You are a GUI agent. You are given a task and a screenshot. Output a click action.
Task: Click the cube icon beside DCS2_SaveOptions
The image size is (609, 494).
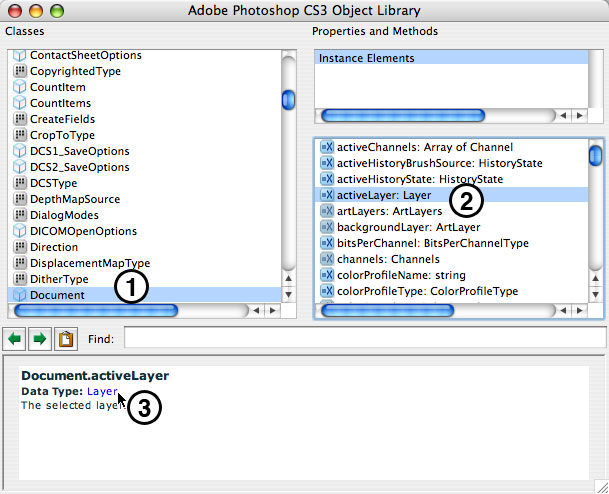pos(19,167)
